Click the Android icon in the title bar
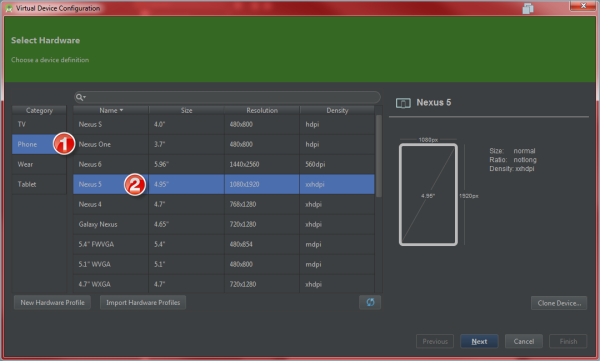600x361 pixels. point(8,8)
